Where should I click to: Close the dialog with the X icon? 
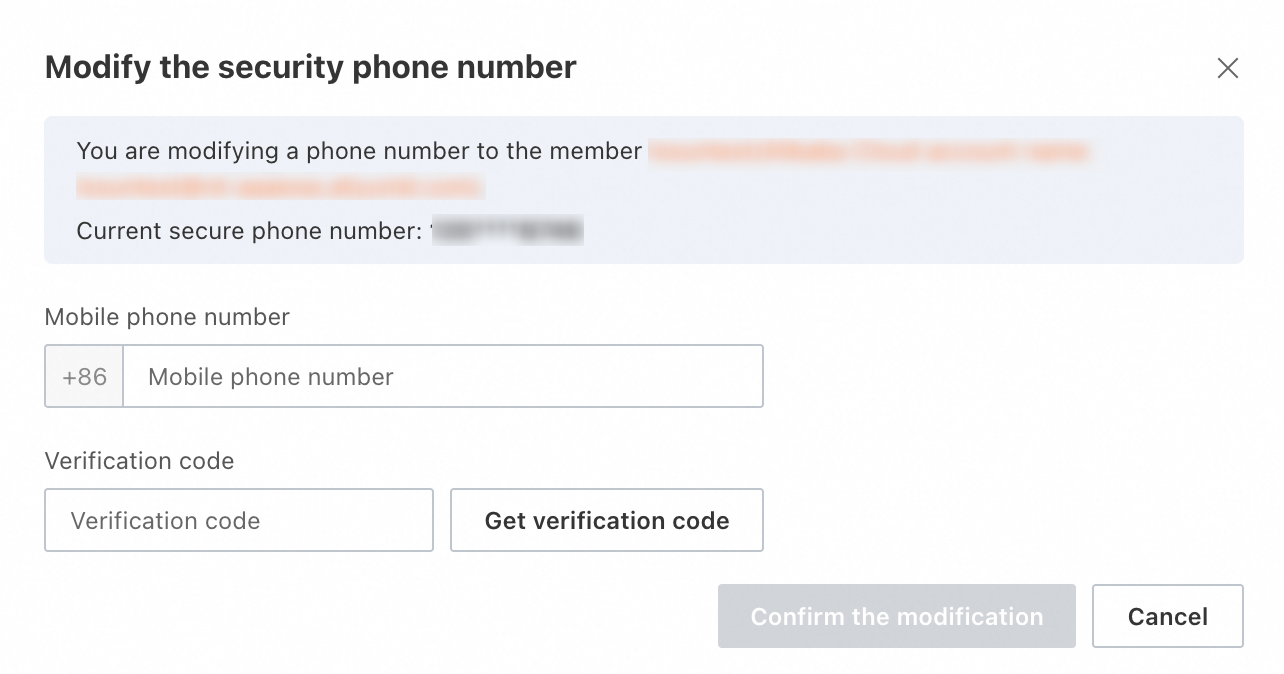coord(1227,68)
